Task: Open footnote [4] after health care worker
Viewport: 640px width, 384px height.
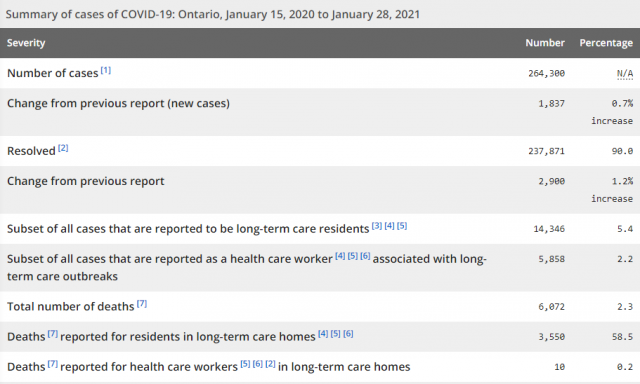Action: pos(340,256)
